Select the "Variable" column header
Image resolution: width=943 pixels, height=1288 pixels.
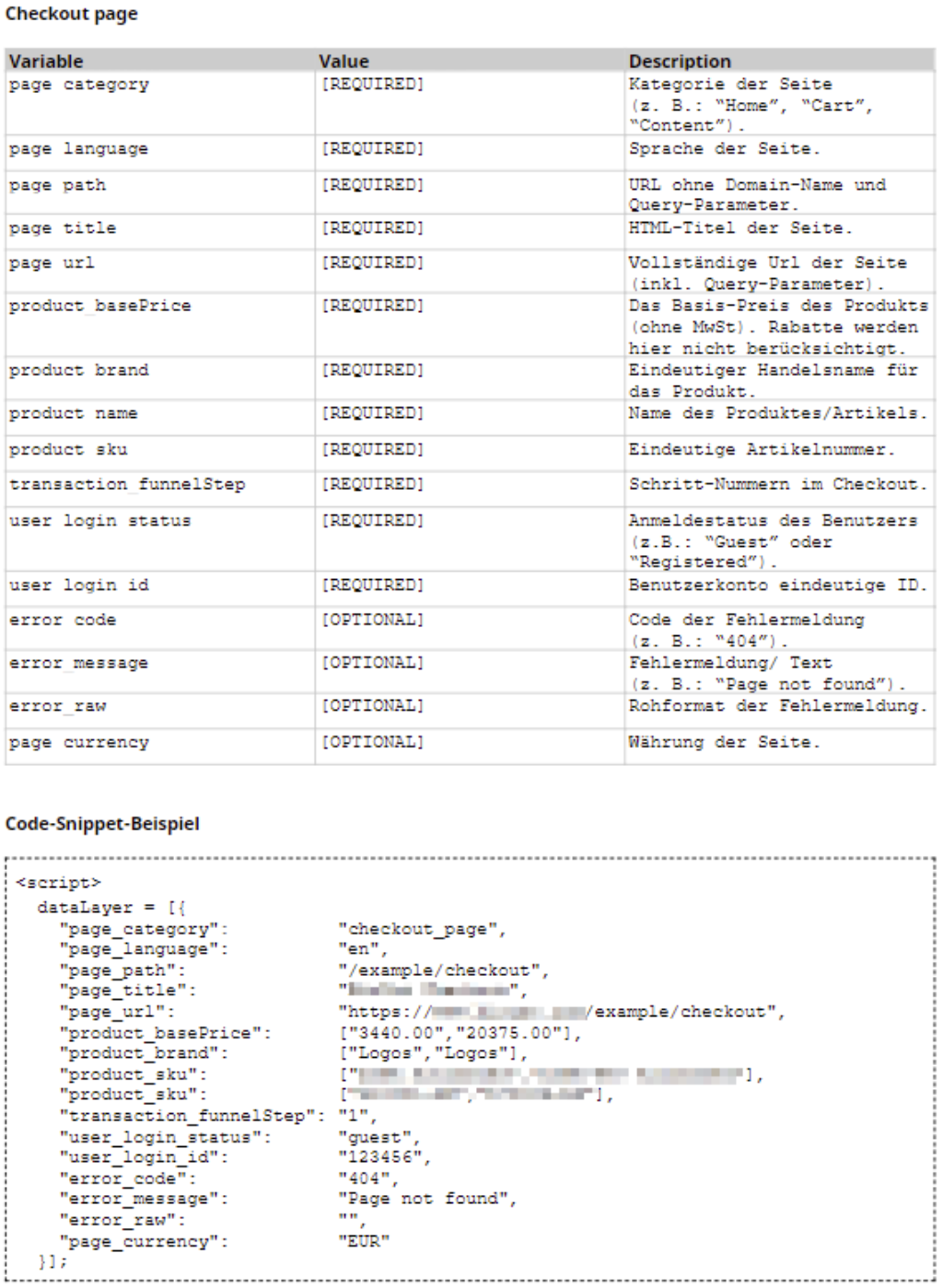point(46,62)
